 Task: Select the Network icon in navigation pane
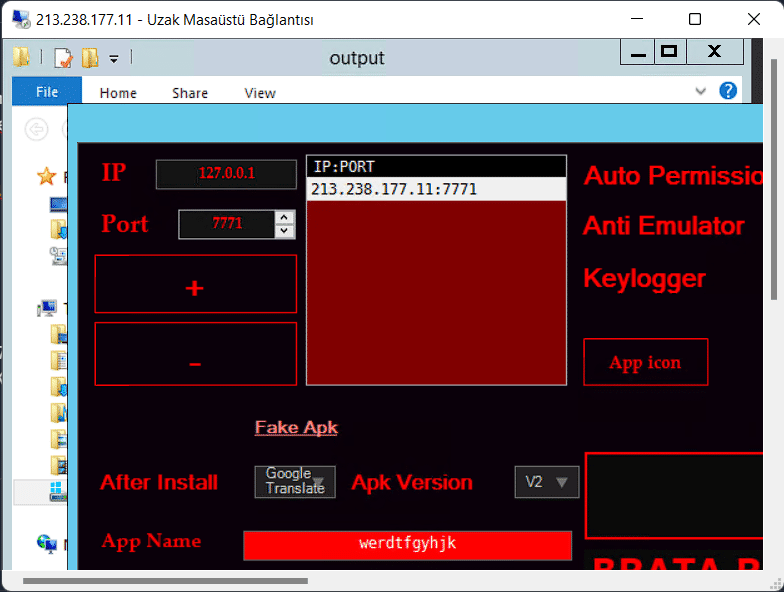[x=47, y=544]
